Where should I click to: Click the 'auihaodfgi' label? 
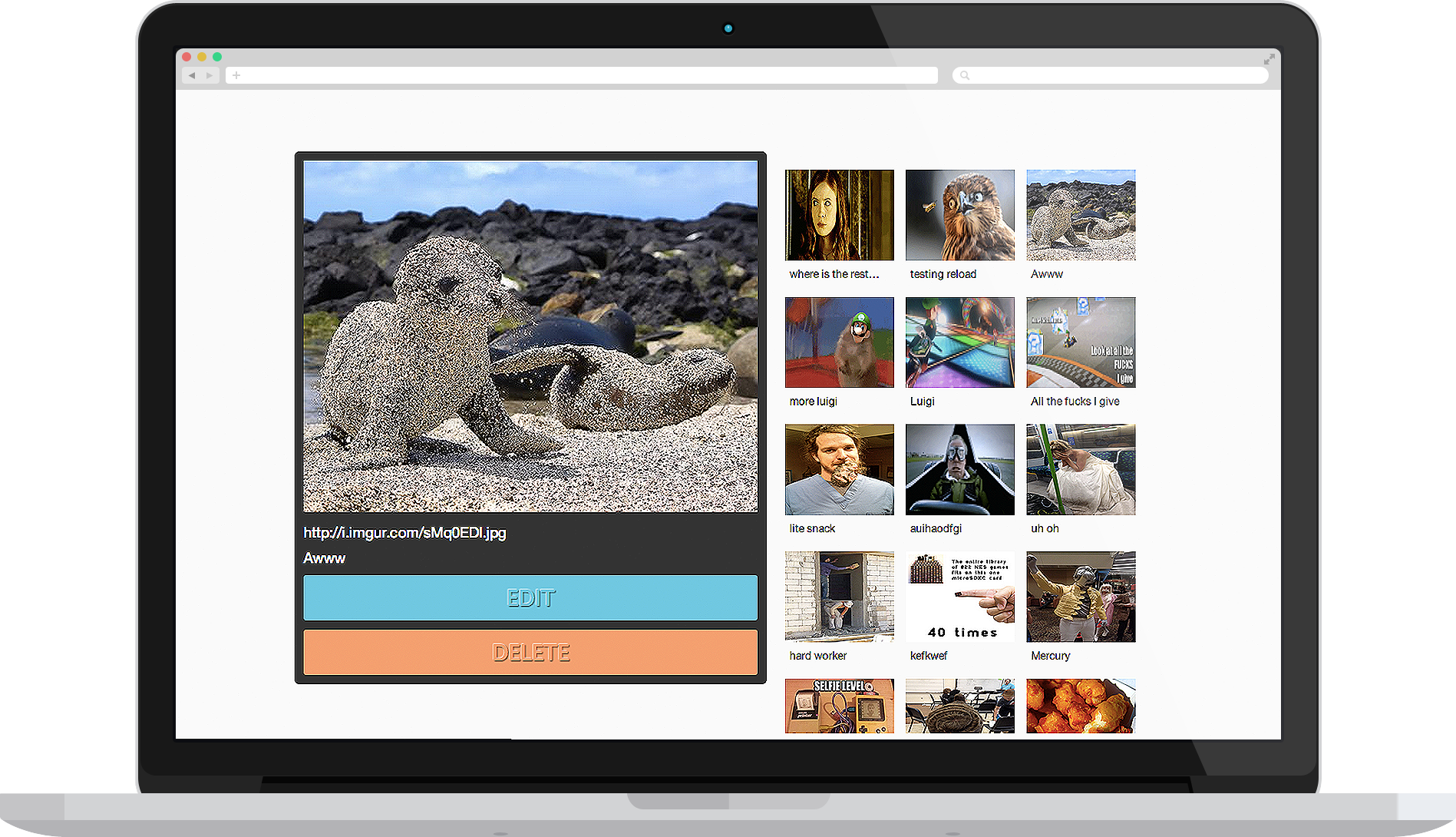[936, 528]
